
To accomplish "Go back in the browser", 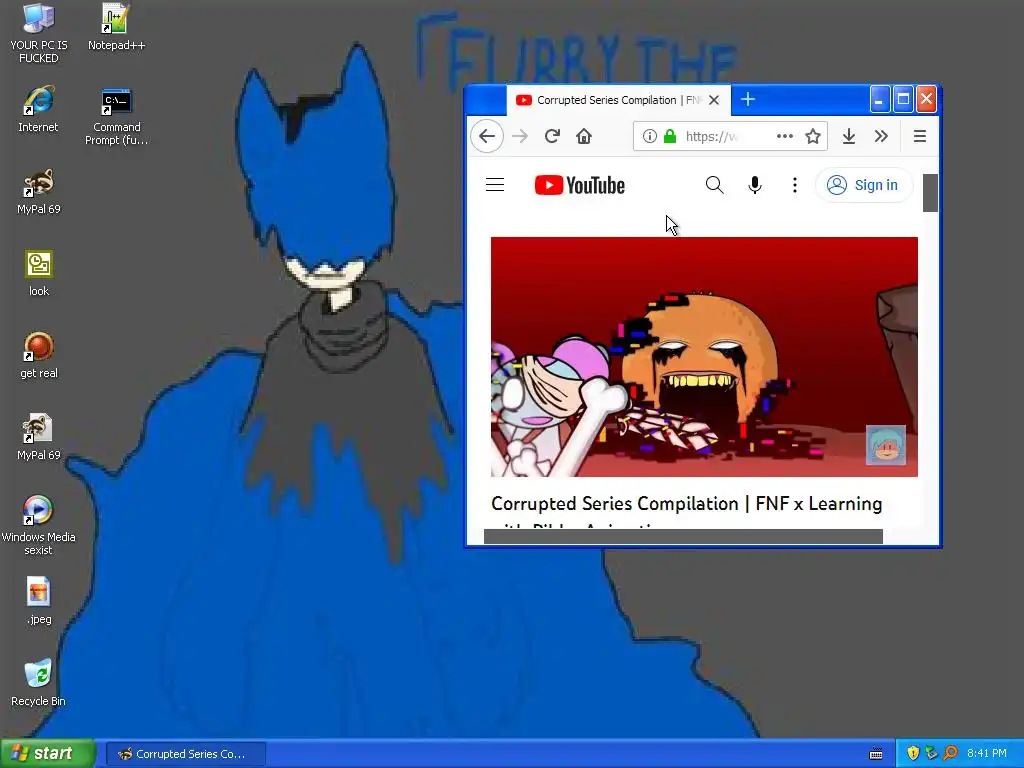I will [x=487, y=136].
